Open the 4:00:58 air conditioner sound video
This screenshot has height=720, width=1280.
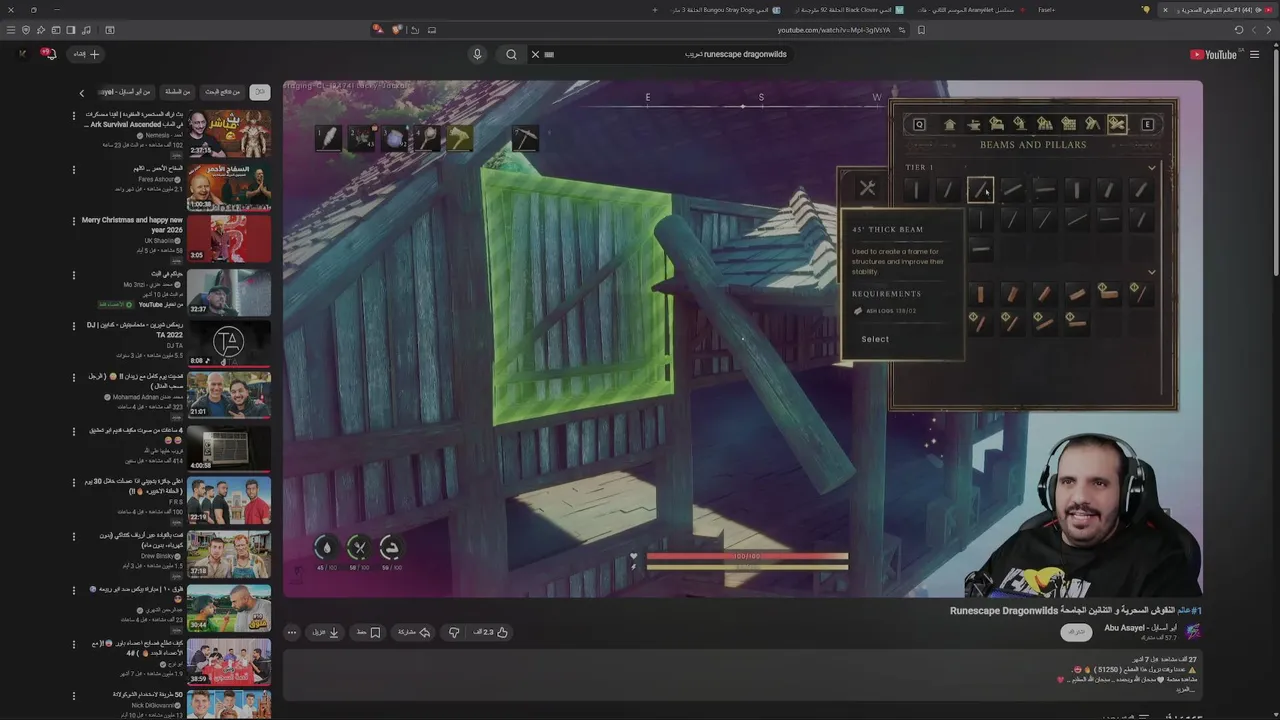[229, 448]
